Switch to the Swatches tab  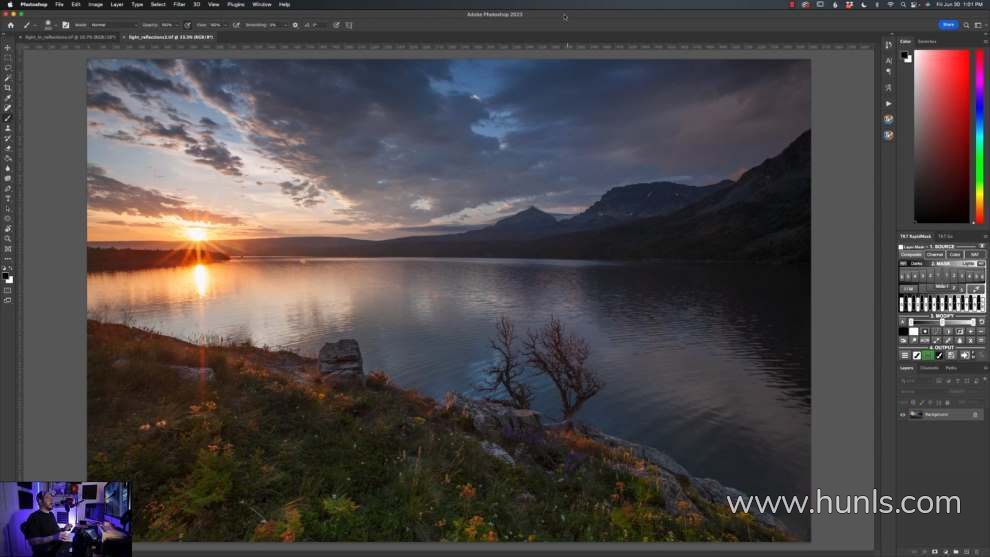pos(927,42)
